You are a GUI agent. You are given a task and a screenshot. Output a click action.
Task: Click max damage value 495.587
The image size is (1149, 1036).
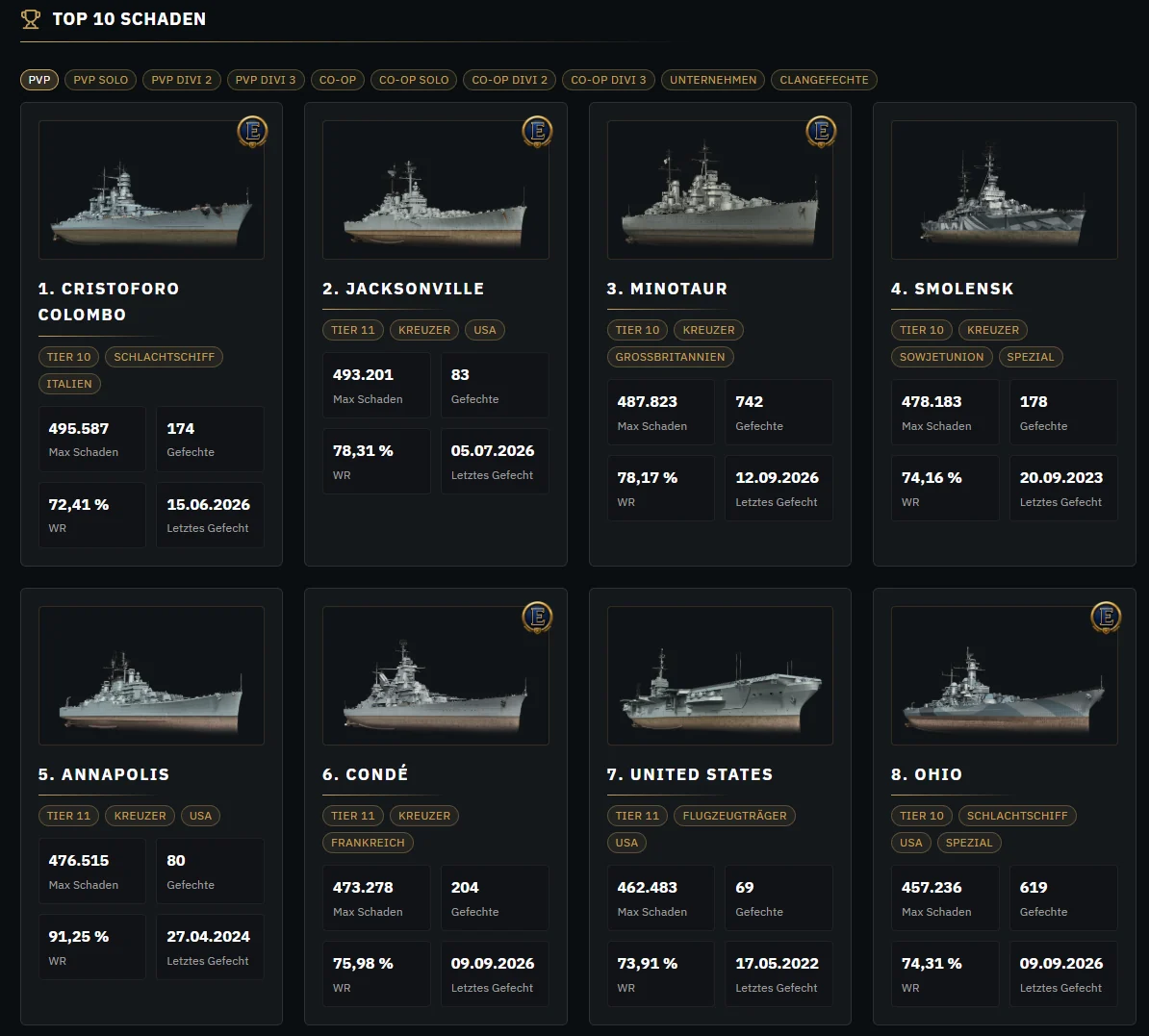pos(78,429)
